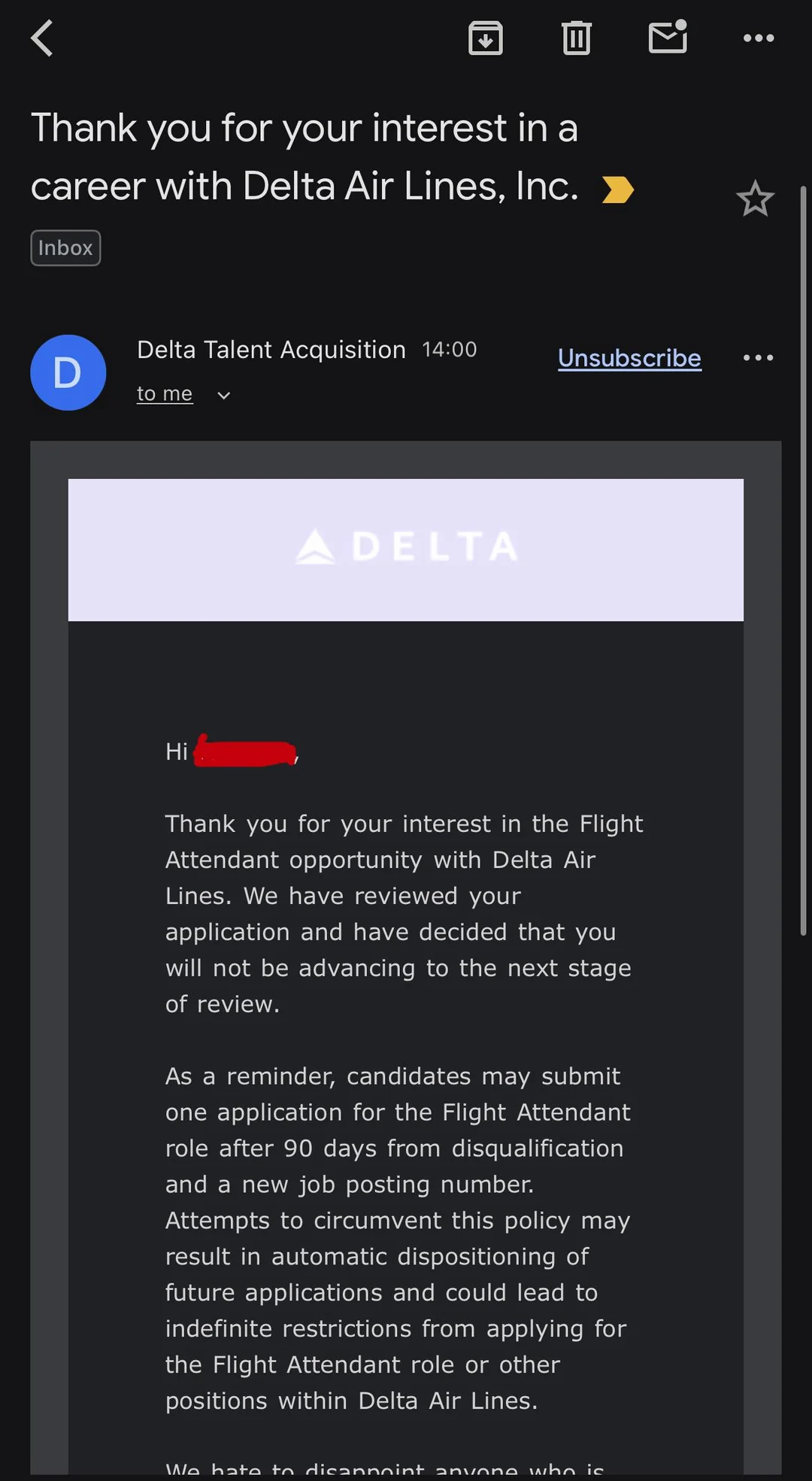Open sender avatar with letter D
This screenshot has width=812, height=1481.
tap(68, 373)
